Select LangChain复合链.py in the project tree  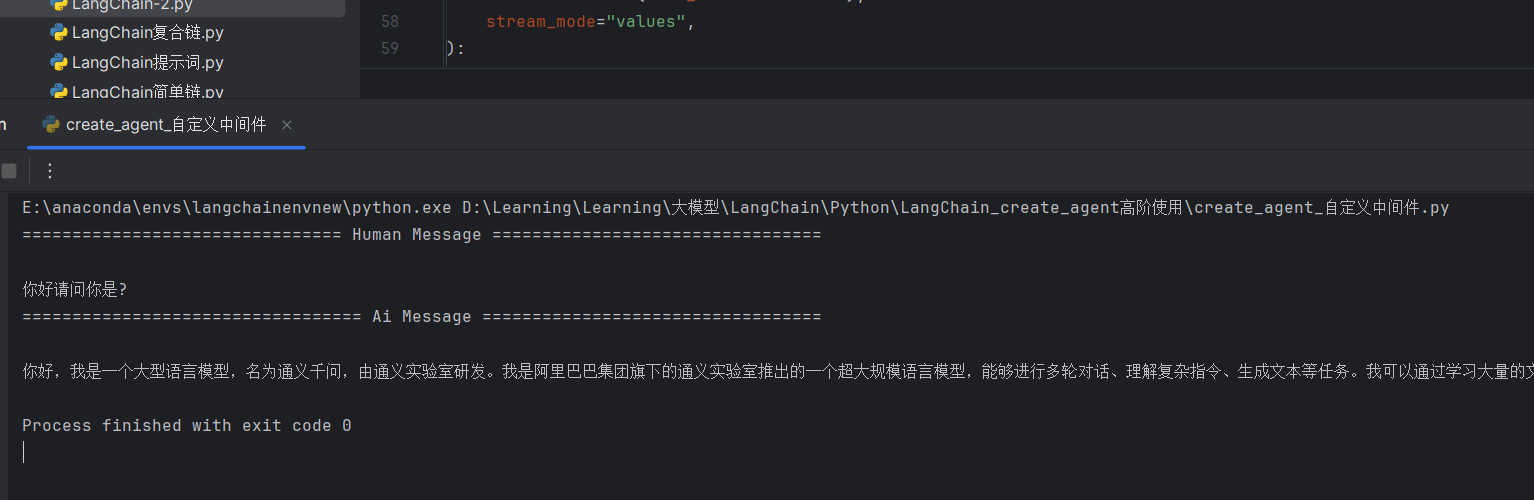[x=137, y=33]
